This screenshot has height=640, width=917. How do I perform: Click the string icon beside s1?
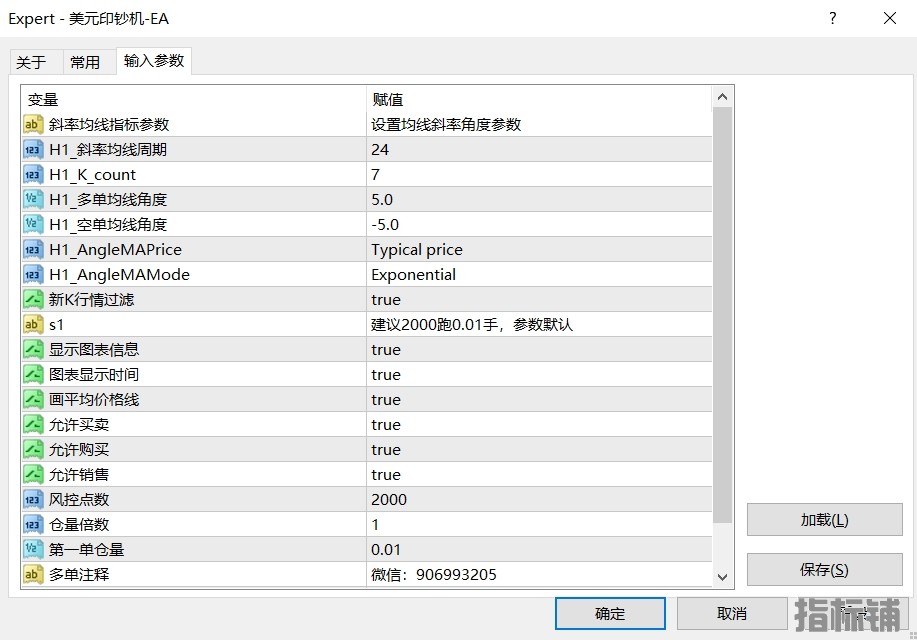(x=33, y=325)
